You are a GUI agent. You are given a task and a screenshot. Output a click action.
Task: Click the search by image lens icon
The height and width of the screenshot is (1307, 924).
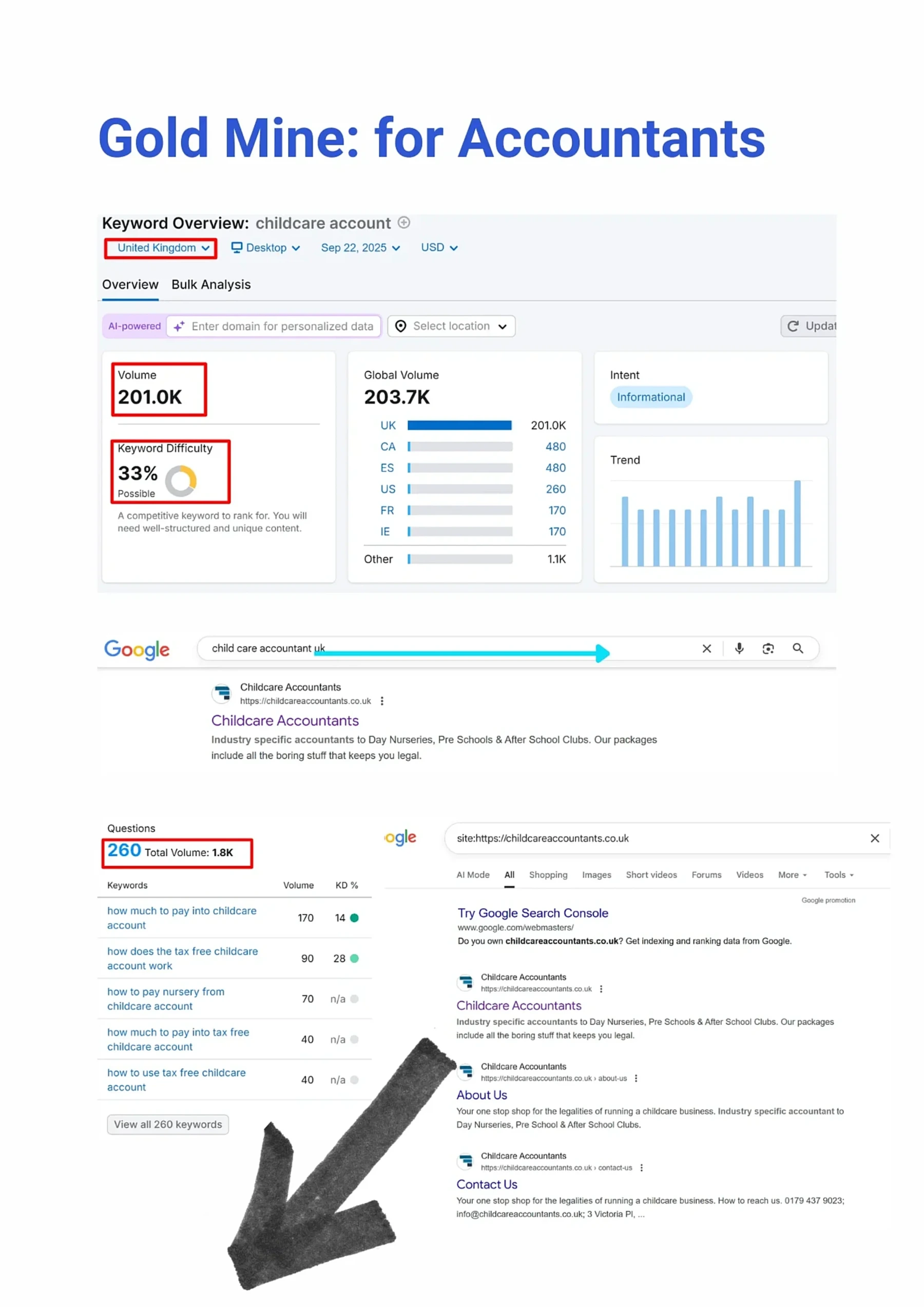[768, 648]
